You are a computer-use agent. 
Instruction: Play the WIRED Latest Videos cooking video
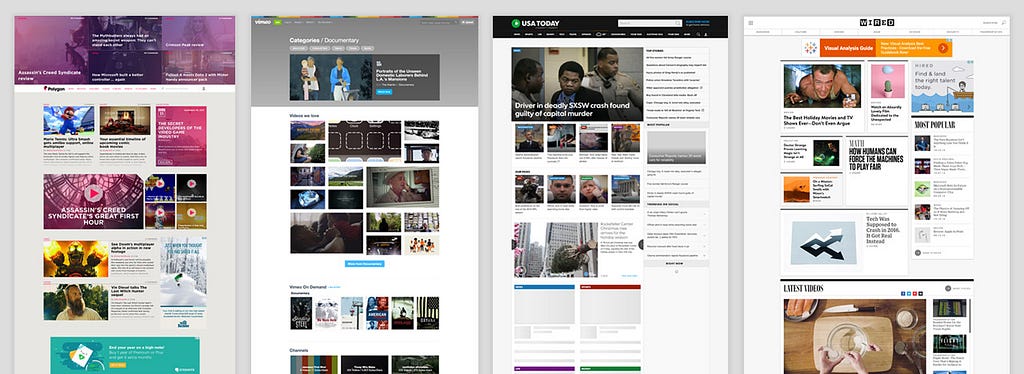point(854,336)
